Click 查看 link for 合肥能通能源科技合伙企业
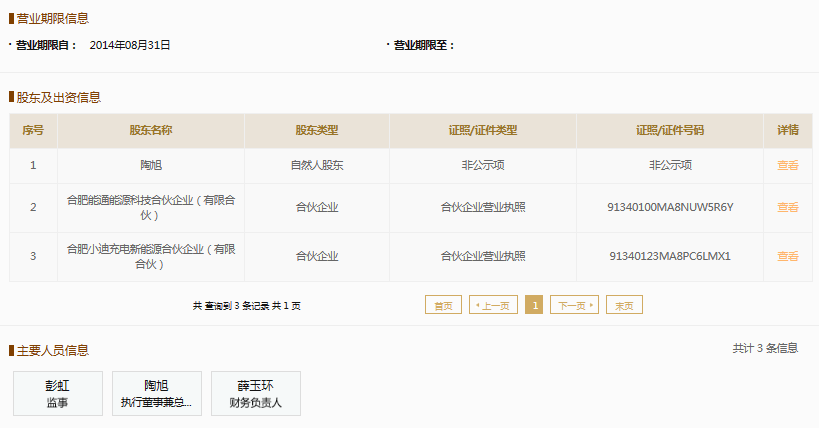 [788, 207]
